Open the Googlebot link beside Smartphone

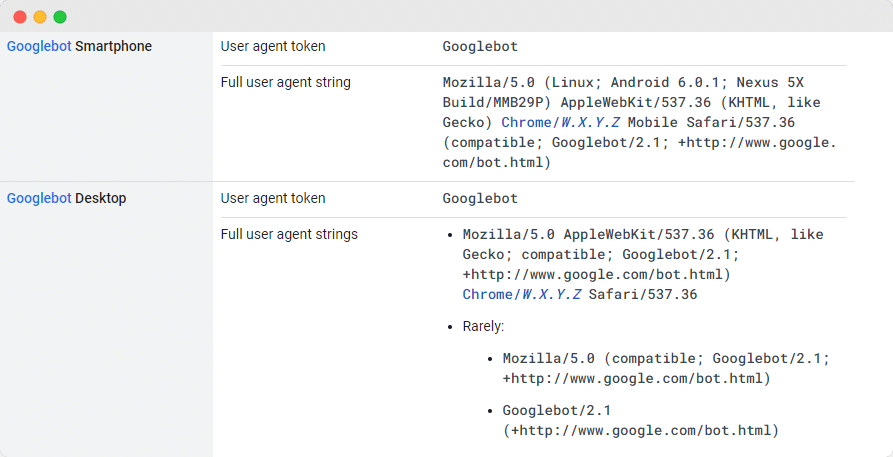(39, 47)
